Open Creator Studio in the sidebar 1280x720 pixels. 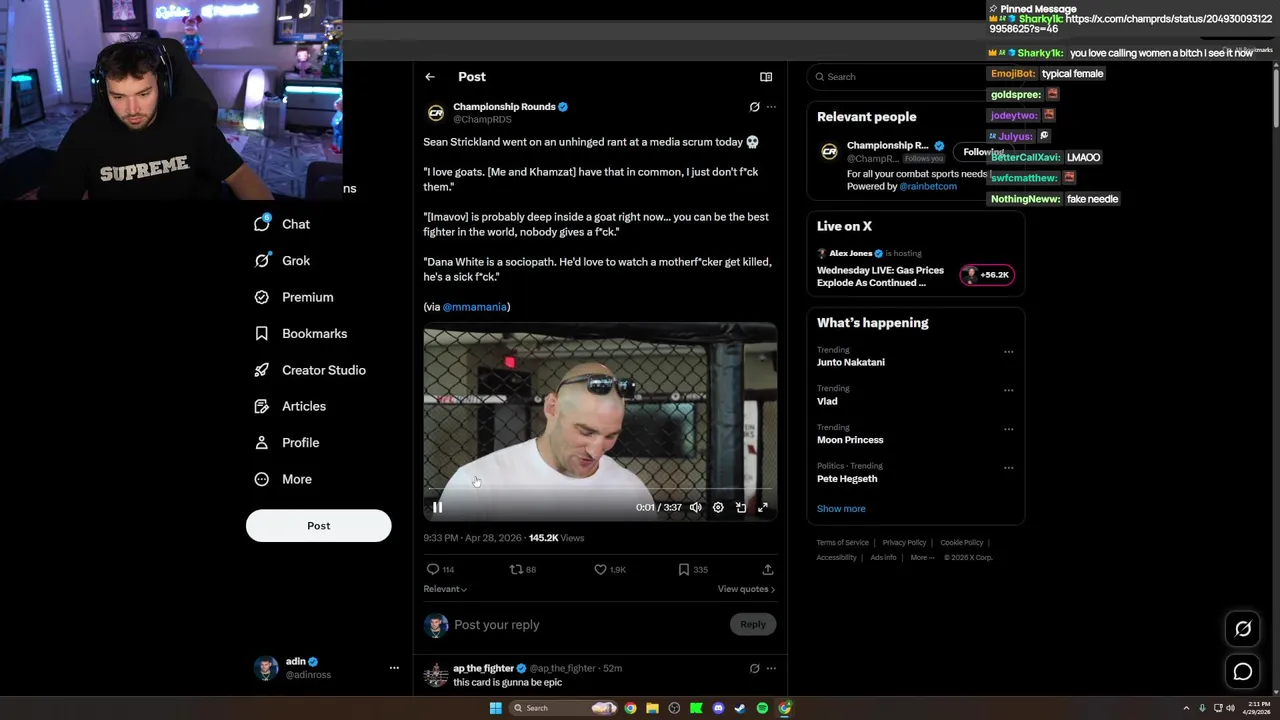[x=310, y=370]
